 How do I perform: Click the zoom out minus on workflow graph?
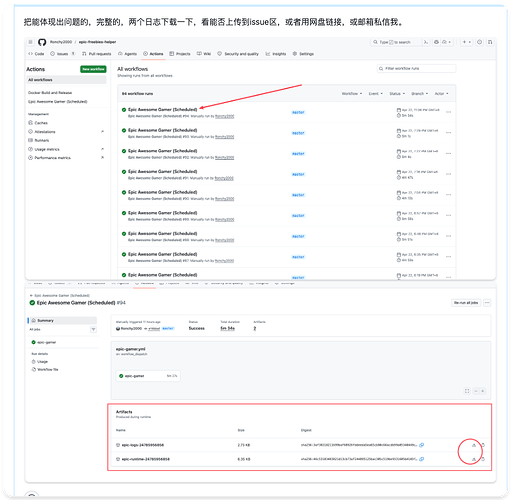[x=476, y=391]
